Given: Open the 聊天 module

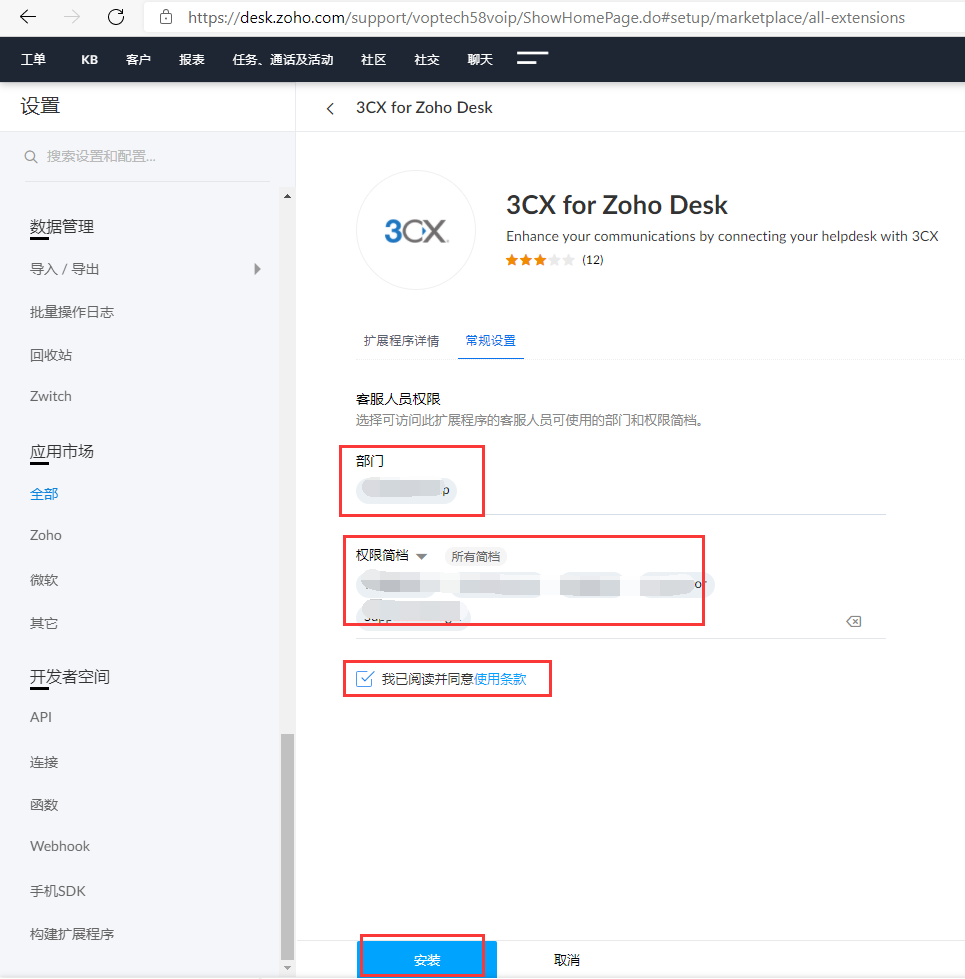Looking at the screenshot, I should click(480, 59).
